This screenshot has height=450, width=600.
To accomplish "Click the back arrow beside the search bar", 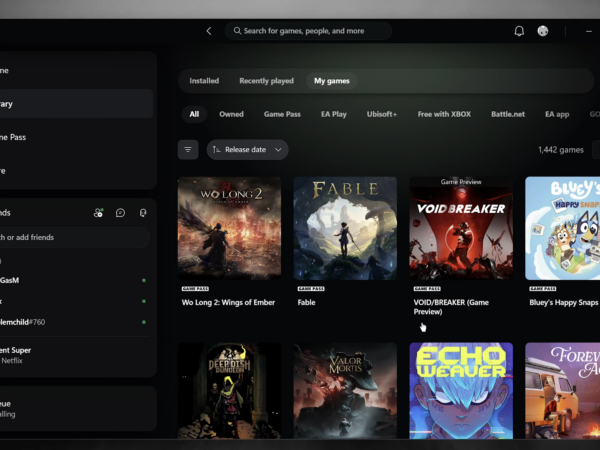I will (x=209, y=31).
